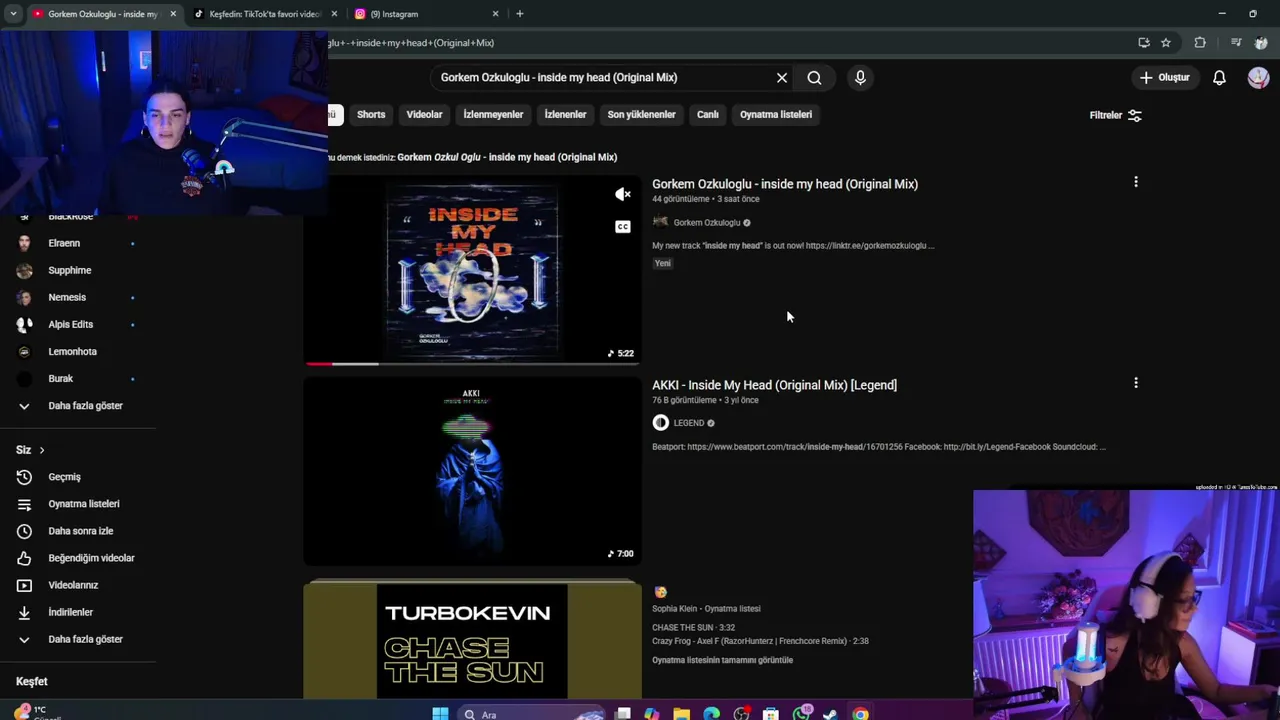This screenshot has width=1280, height=720.
Task: Click the Oluştur create button
Action: 1164,77
